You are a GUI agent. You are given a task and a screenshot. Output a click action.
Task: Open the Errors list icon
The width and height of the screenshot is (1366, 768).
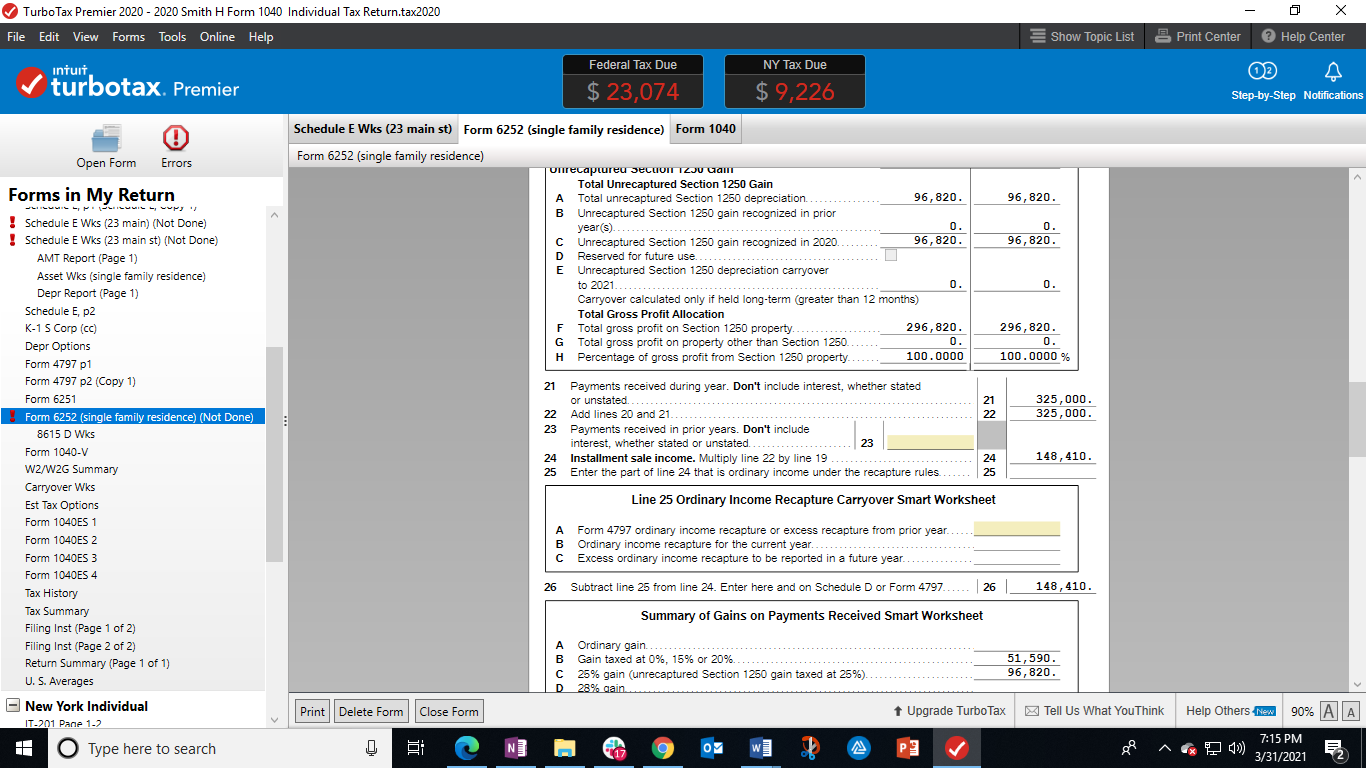[x=176, y=138]
